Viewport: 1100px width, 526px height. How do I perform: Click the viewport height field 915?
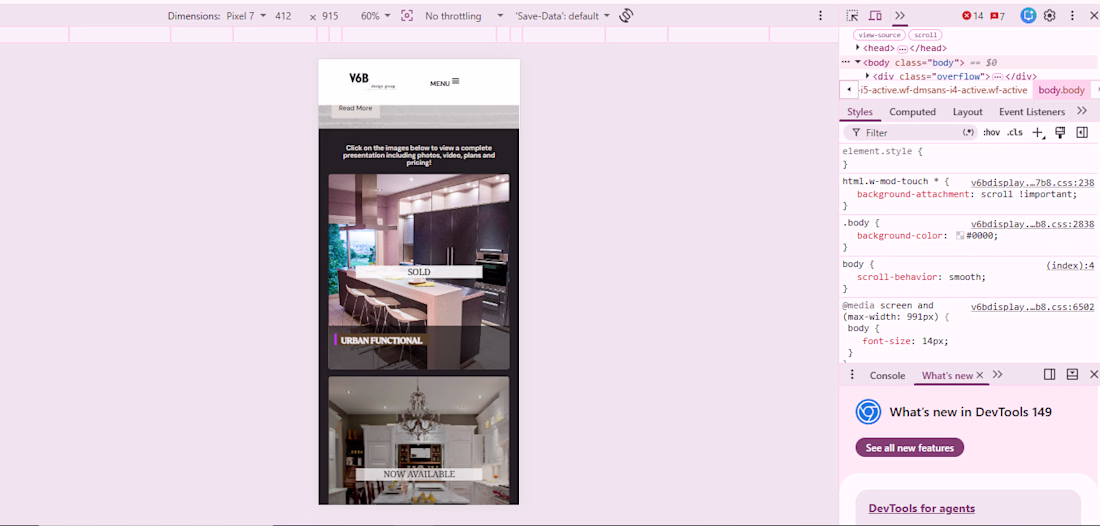pos(330,15)
